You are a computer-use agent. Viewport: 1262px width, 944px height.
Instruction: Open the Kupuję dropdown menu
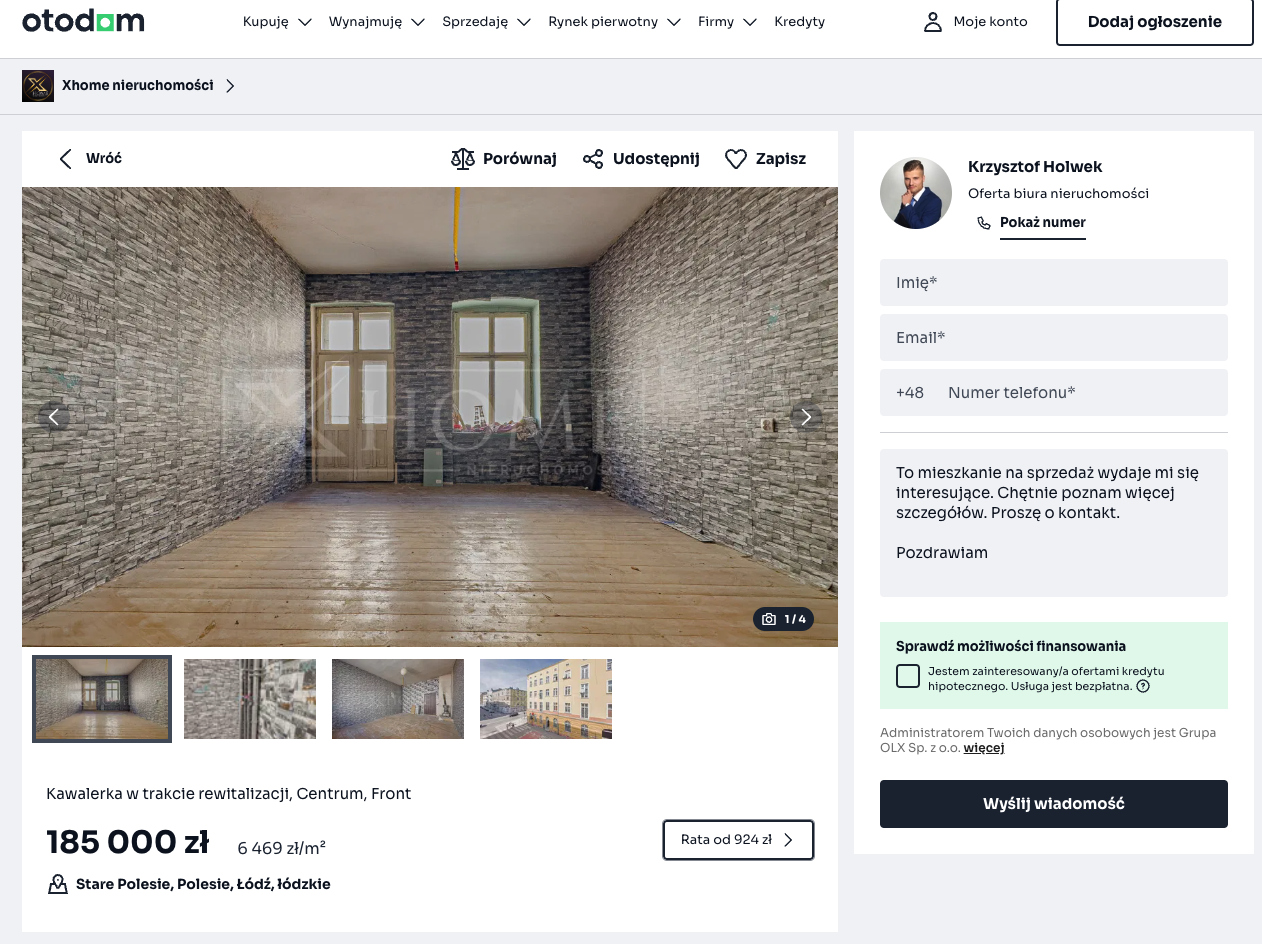[x=277, y=22]
